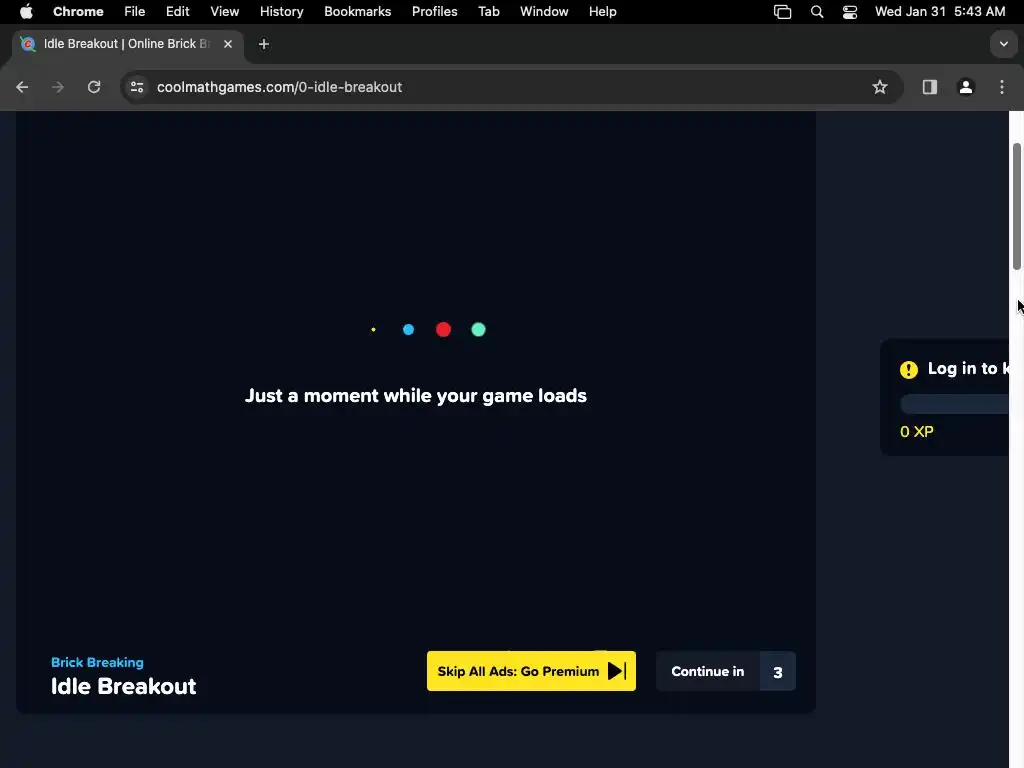
Task: Close the Idle Breakout tab
Action: [x=228, y=44]
